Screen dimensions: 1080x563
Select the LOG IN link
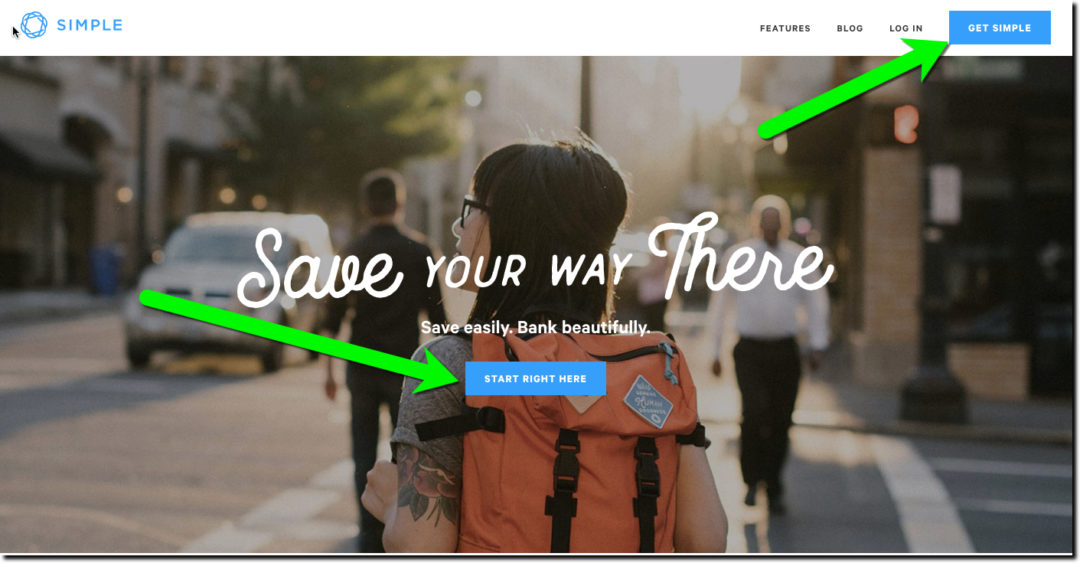click(905, 28)
